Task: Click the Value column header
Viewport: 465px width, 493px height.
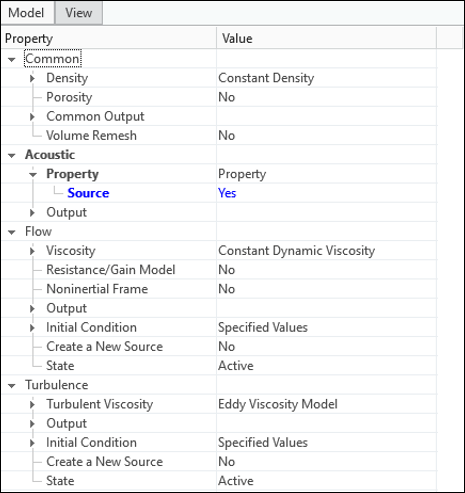Action: 327,38
